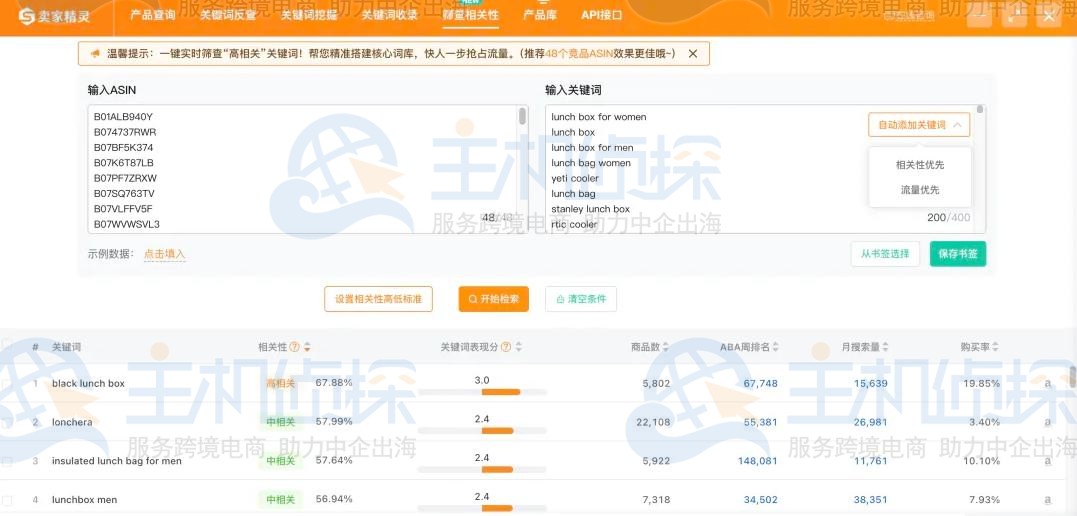Click keyword text lonchera
Screen dimensions: 1077x516
click(x=71, y=422)
